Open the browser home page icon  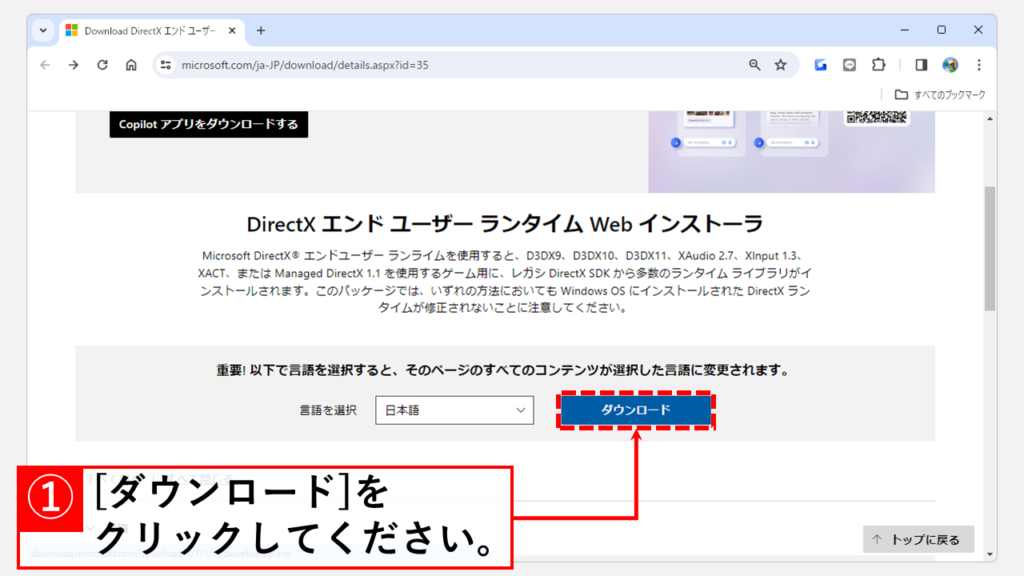click(131, 65)
